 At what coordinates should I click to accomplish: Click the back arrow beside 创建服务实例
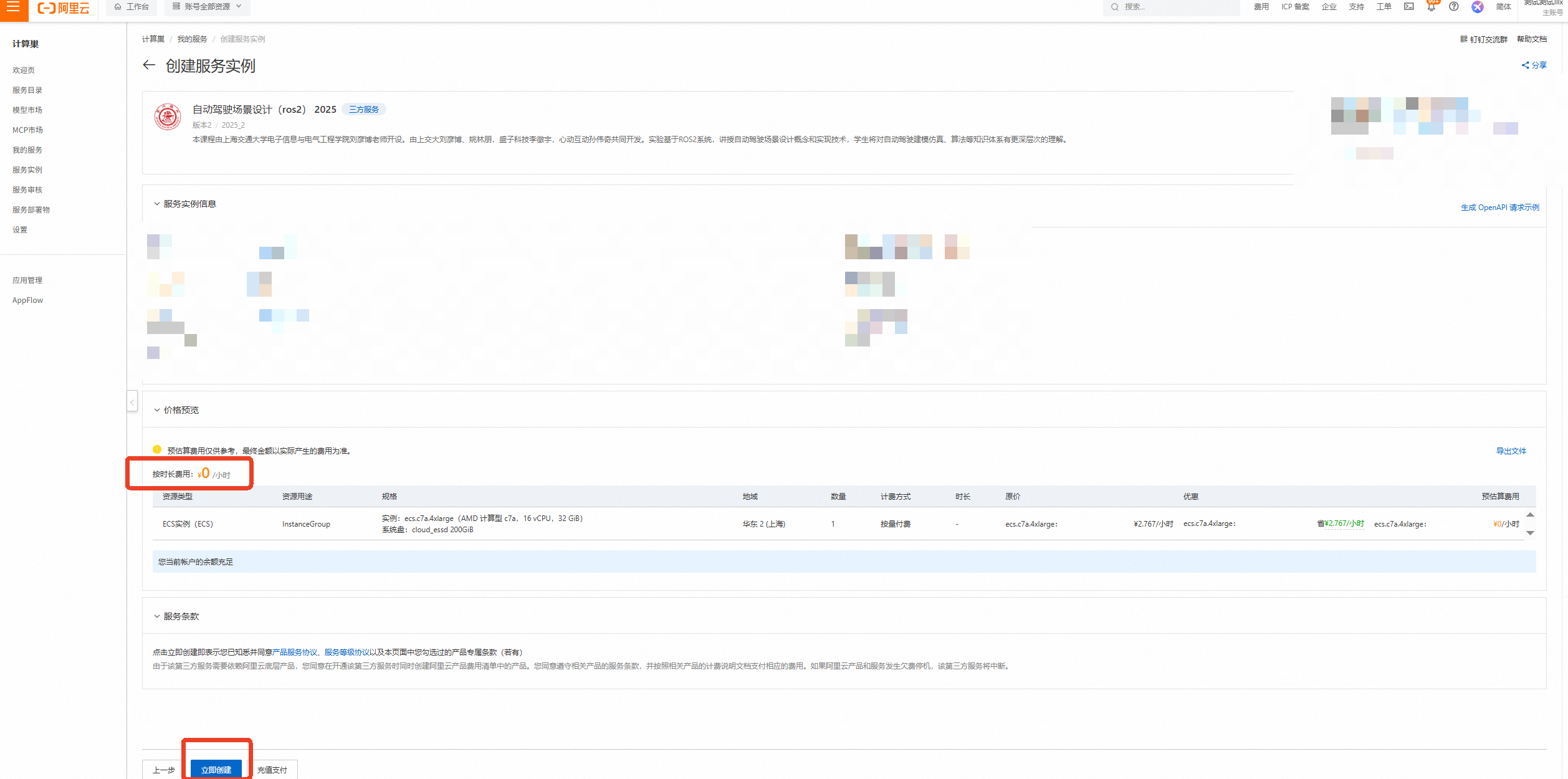[x=148, y=65]
